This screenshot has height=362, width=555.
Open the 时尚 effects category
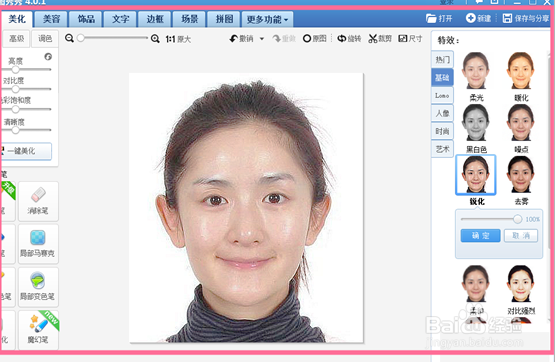pos(442,131)
